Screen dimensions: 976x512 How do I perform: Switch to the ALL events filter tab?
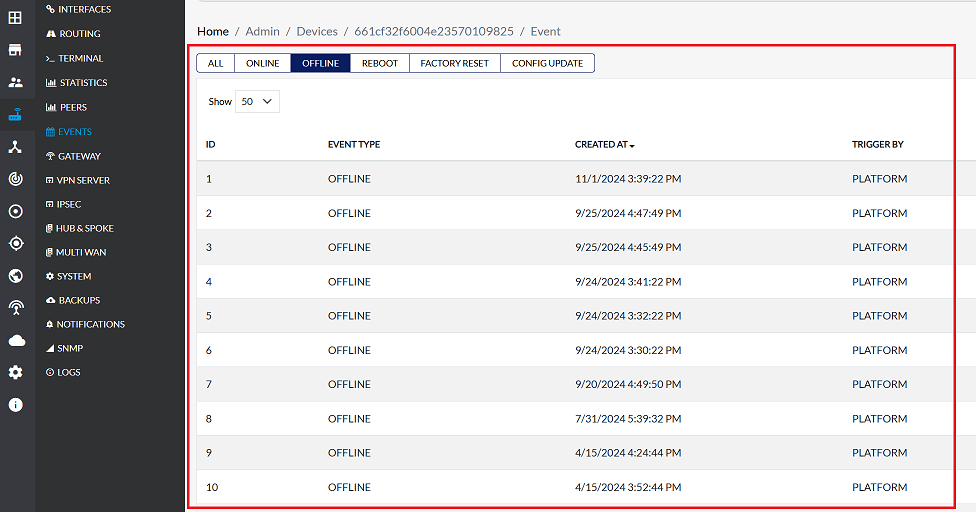click(215, 63)
